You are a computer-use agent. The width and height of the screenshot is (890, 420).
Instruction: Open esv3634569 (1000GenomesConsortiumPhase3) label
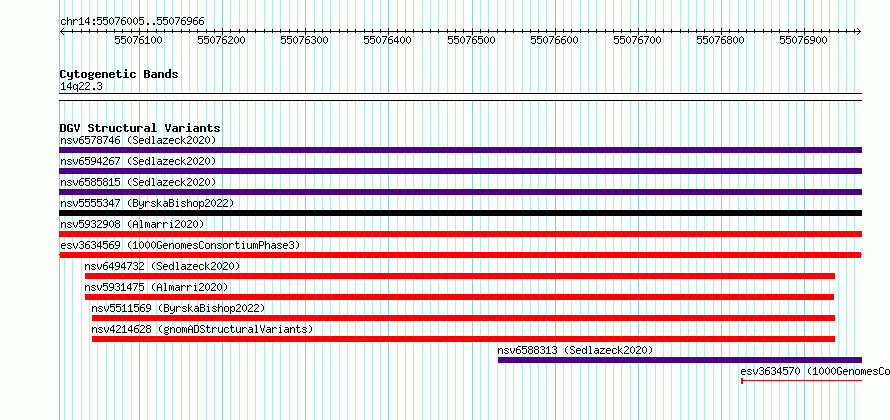[180, 245]
